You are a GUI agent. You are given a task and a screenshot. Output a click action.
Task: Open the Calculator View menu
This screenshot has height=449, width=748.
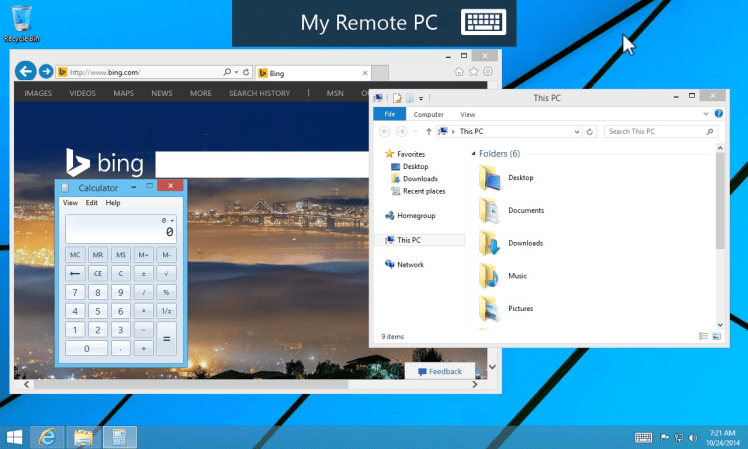pos(70,203)
